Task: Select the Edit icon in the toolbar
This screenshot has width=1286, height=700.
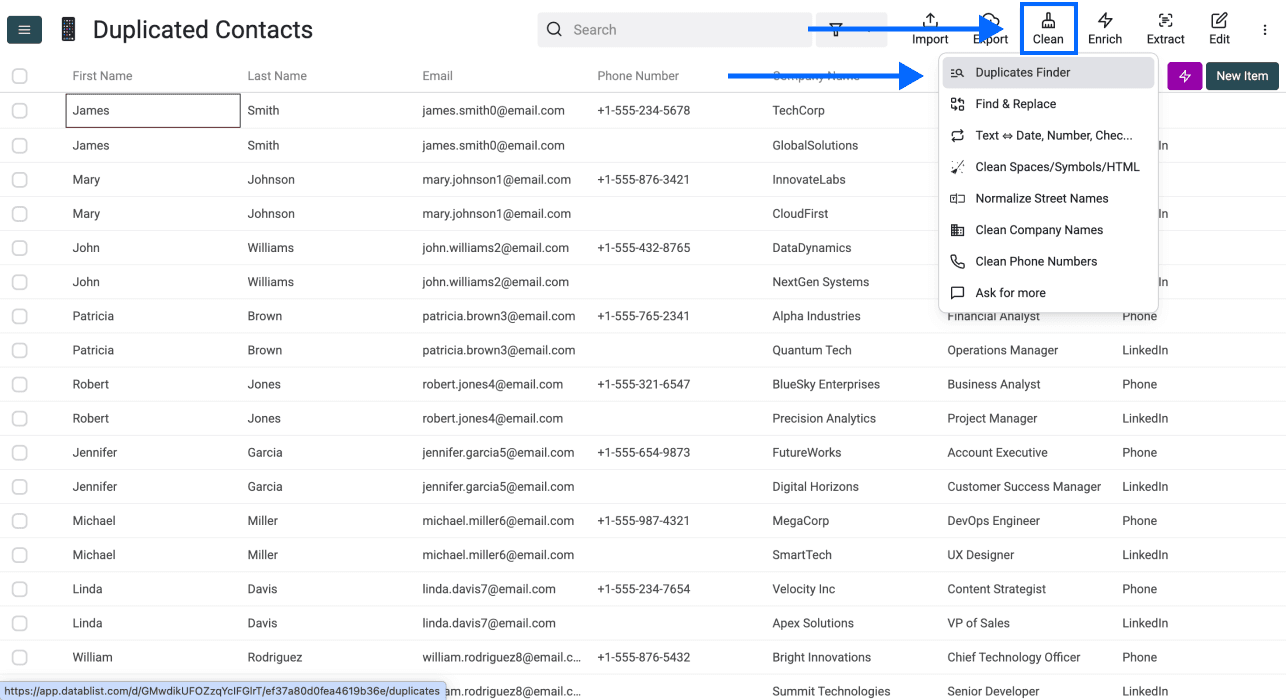Action: [x=1219, y=28]
